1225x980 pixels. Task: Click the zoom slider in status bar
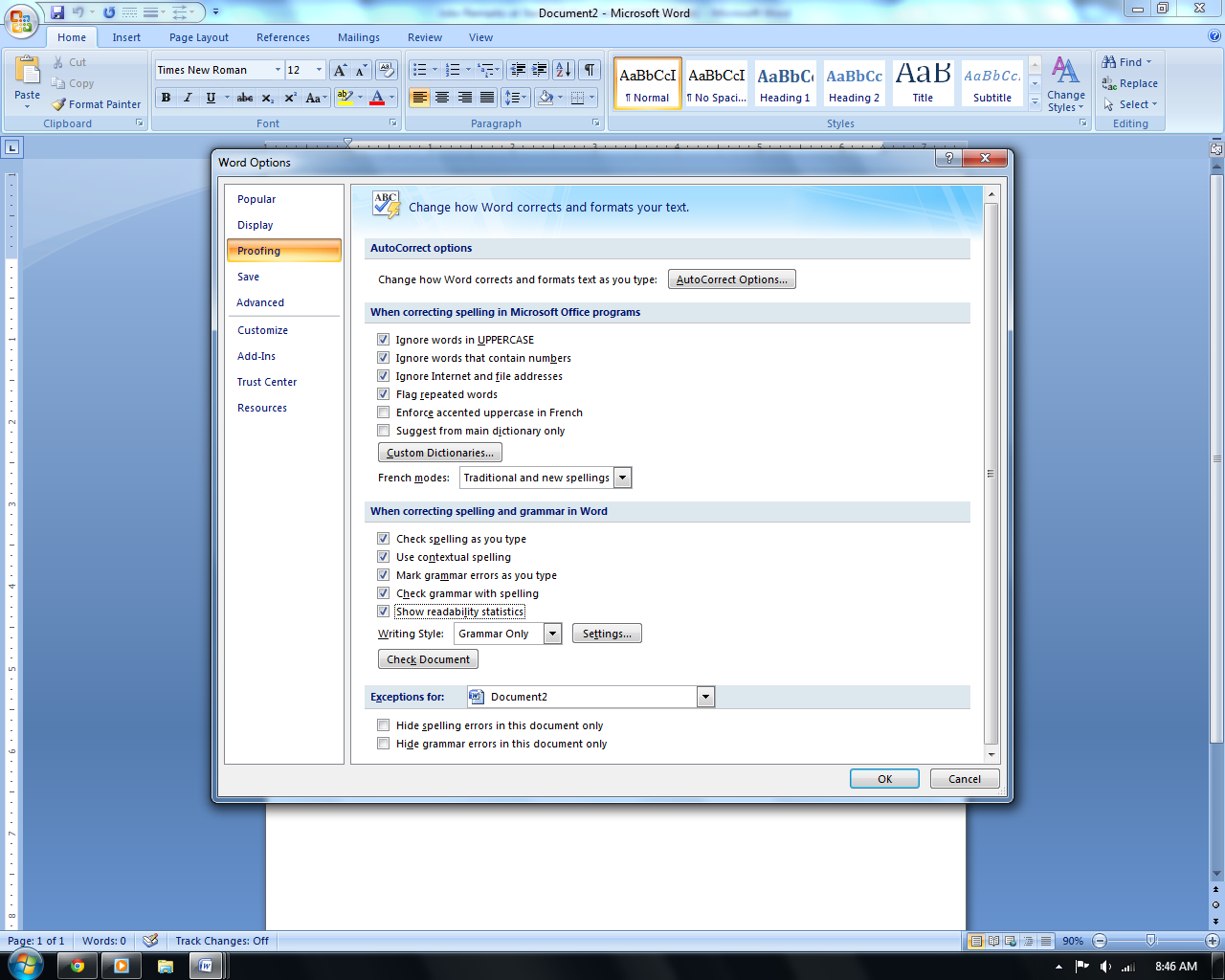(1150, 941)
